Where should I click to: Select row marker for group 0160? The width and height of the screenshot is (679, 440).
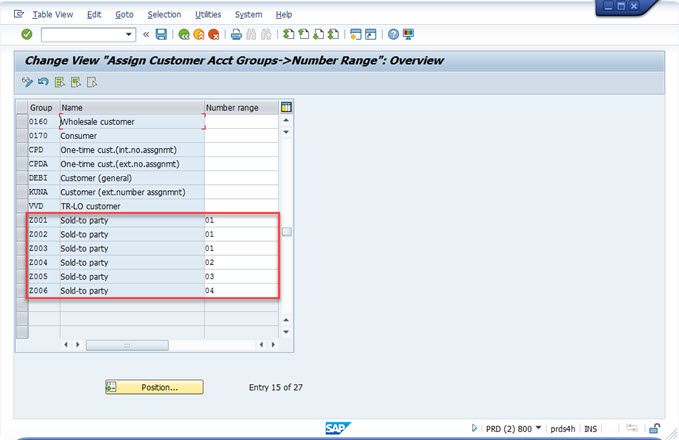click(22, 122)
